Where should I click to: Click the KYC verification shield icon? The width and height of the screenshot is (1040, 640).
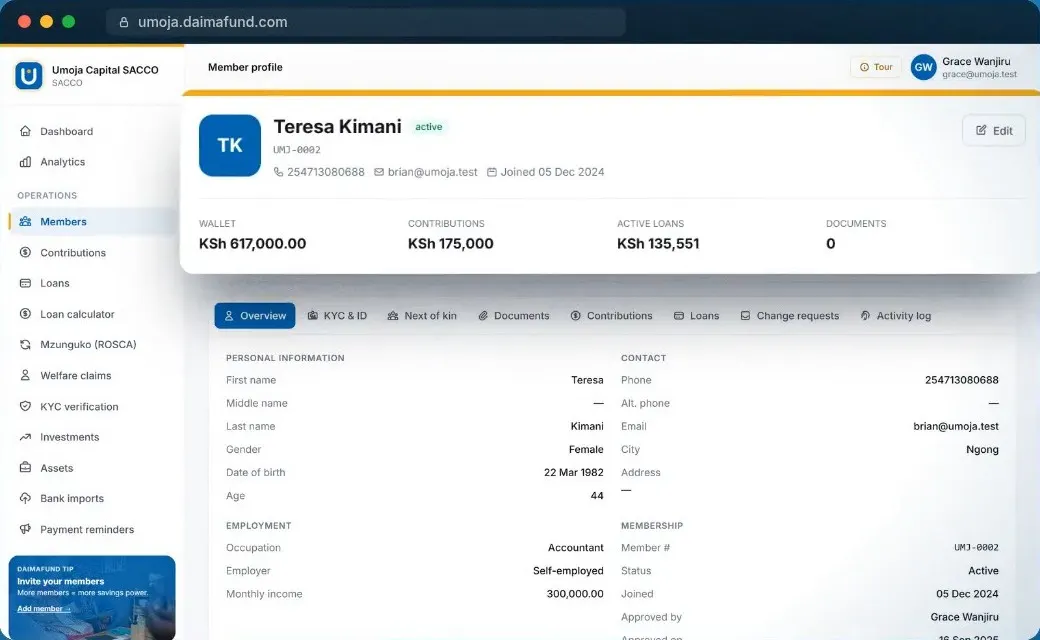tap(25, 406)
